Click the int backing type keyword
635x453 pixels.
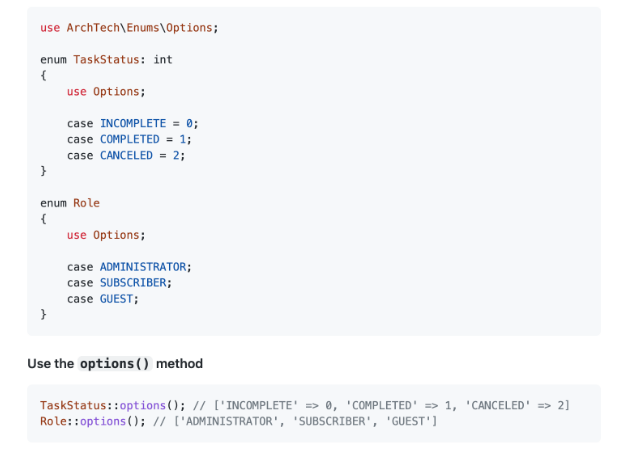pos(163,60)
